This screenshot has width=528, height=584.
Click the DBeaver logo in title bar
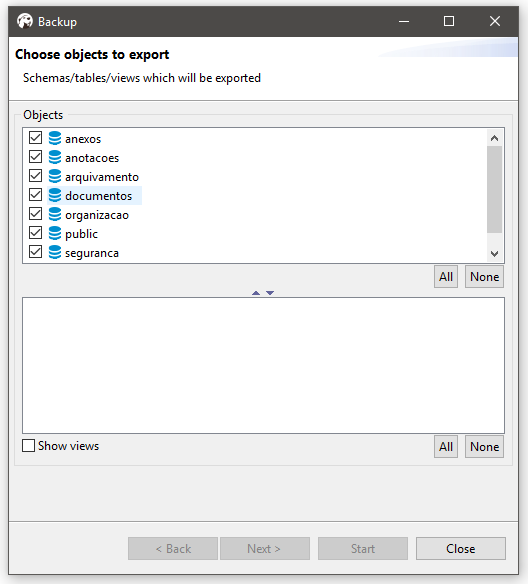[x=25, y=21]
